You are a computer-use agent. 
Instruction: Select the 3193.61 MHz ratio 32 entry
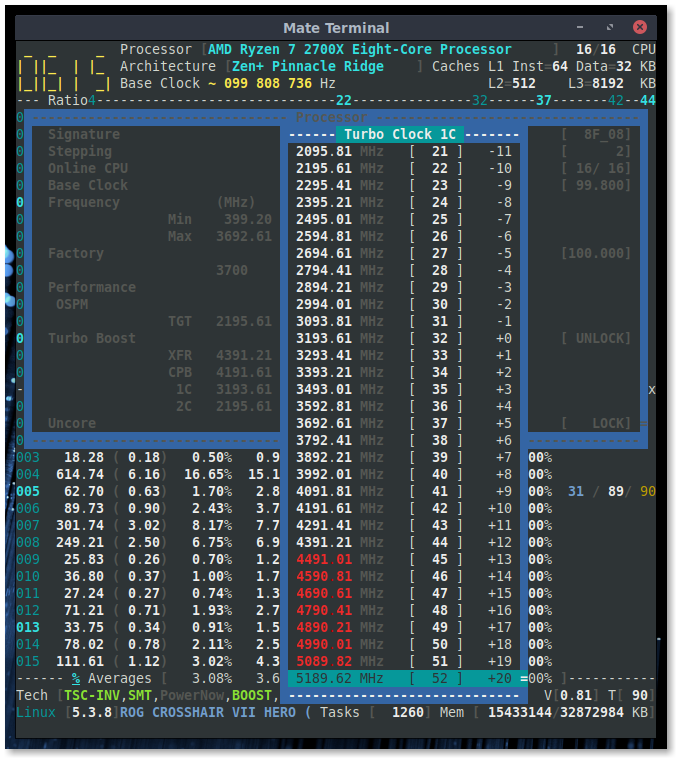(404, 338)
